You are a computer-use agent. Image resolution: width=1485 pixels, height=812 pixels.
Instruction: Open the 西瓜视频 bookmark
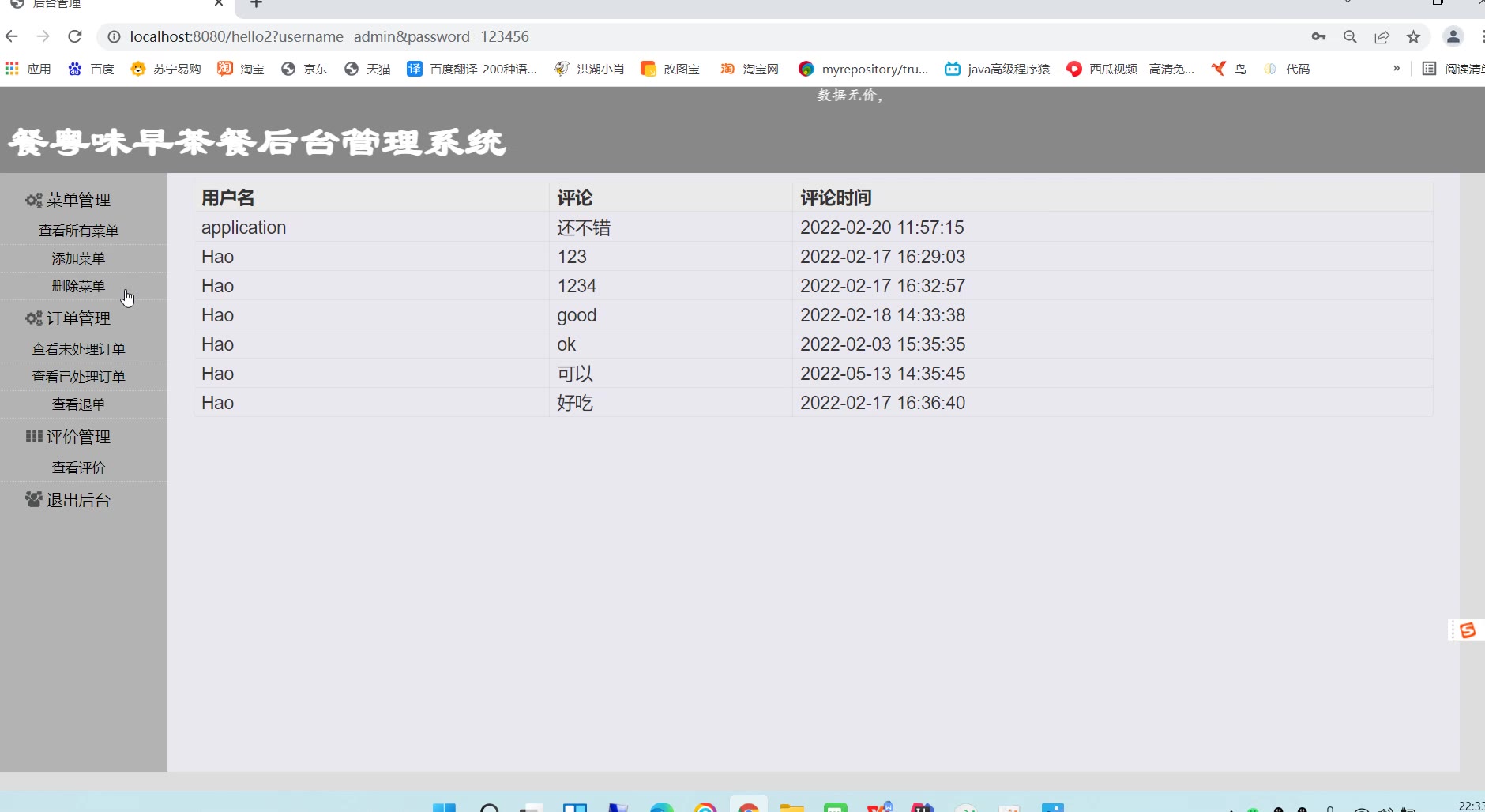(x=1130, y=69)
